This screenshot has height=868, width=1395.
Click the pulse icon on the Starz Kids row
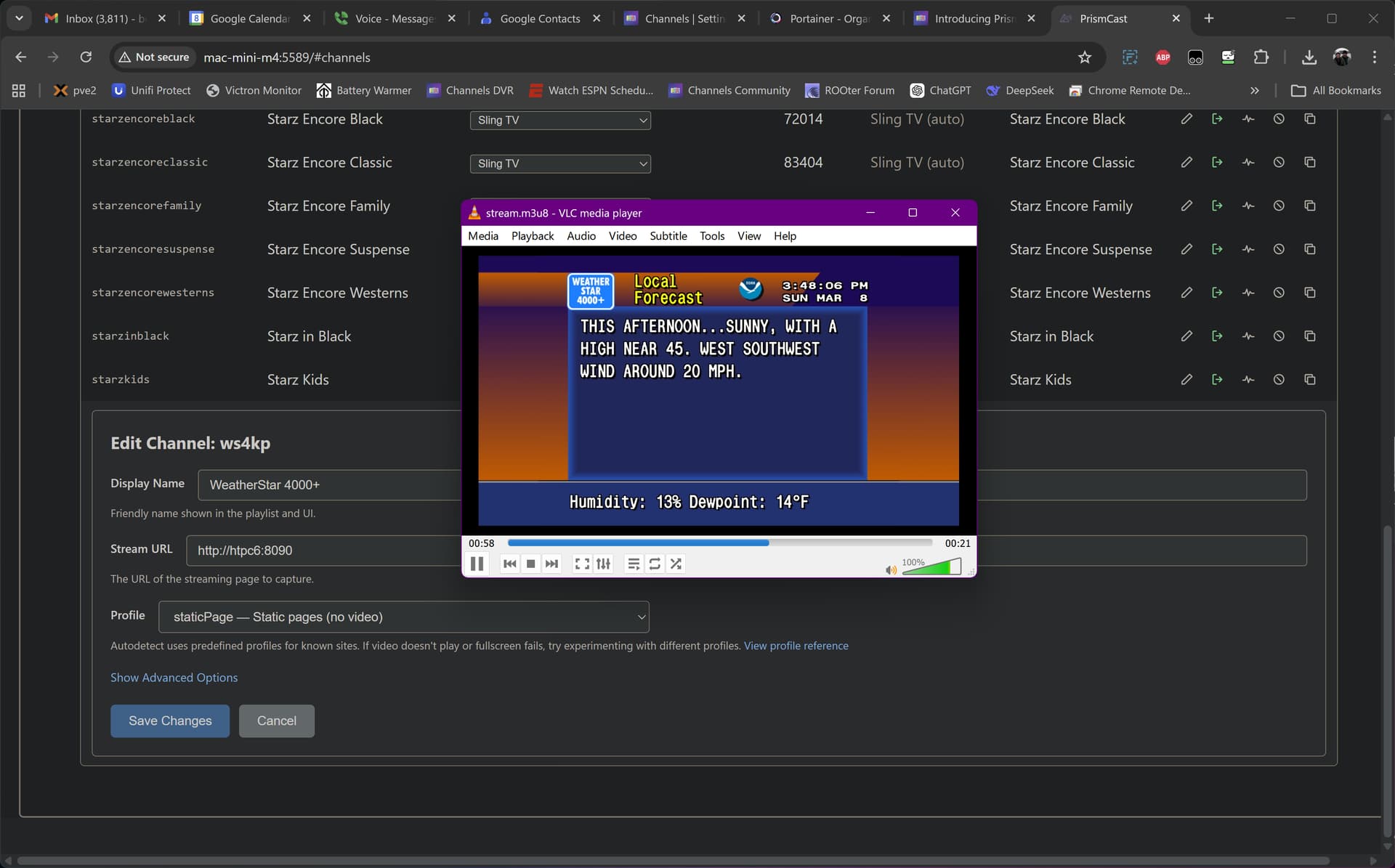[x=1248, y=379]
